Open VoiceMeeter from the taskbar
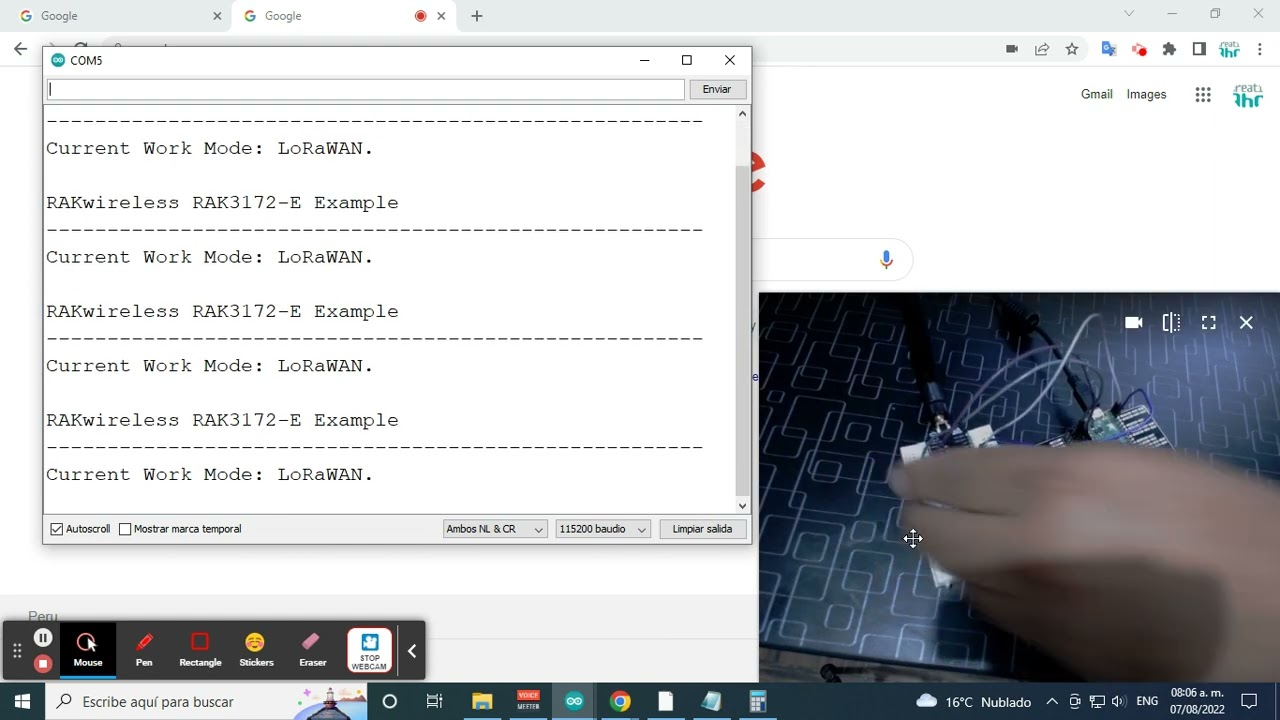This screenshot has width=1280, height=720. (528, 701)
